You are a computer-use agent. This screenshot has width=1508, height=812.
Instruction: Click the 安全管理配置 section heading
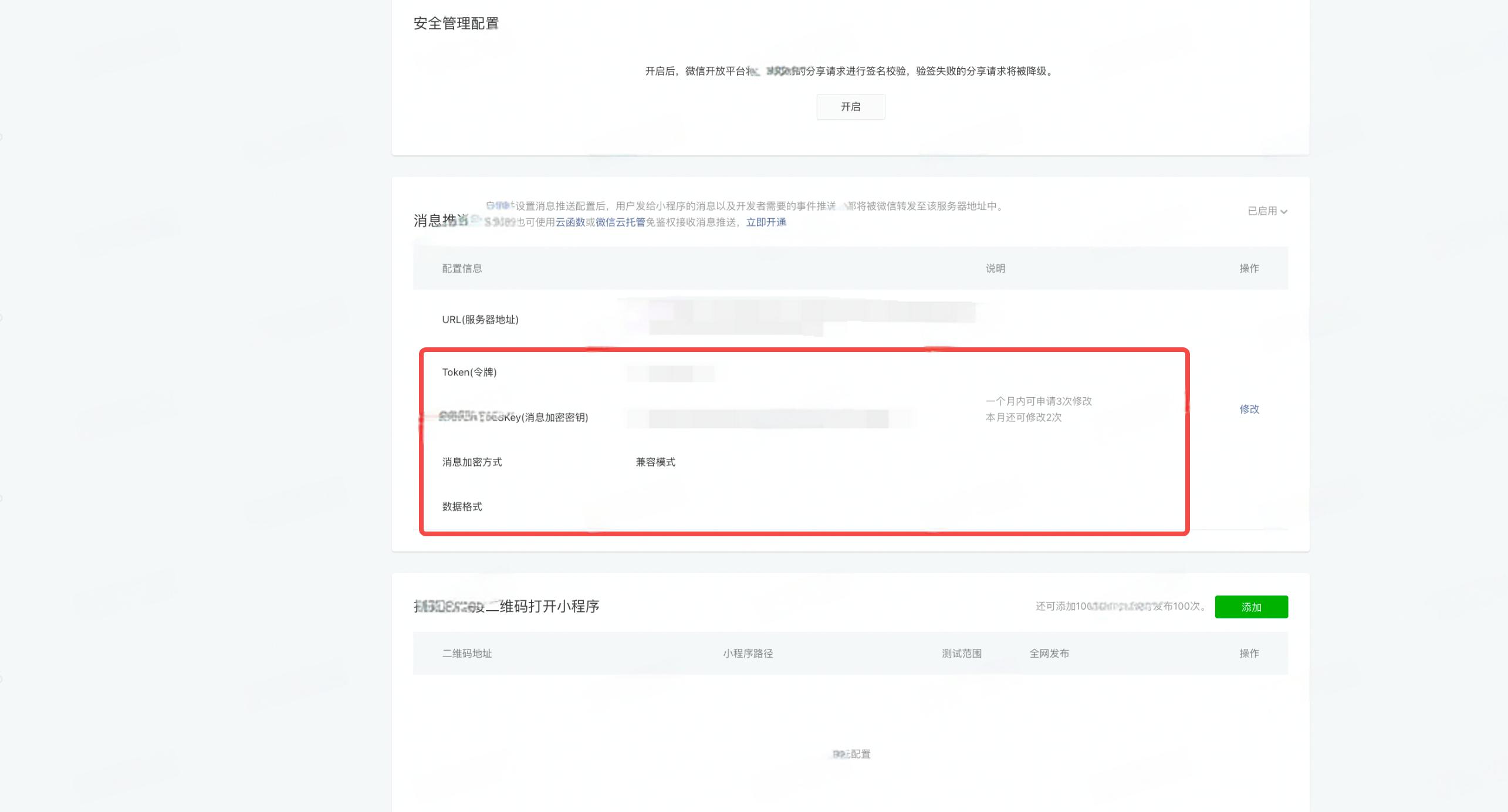(x=456, y=23)
